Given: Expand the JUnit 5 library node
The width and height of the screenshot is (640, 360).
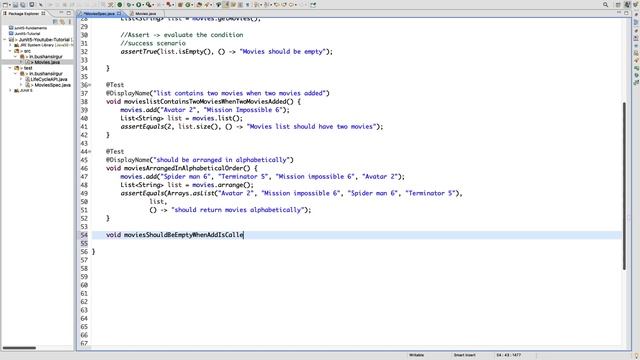Looking at the screenshot, I should pyautogui.click(x=10, y=90).
